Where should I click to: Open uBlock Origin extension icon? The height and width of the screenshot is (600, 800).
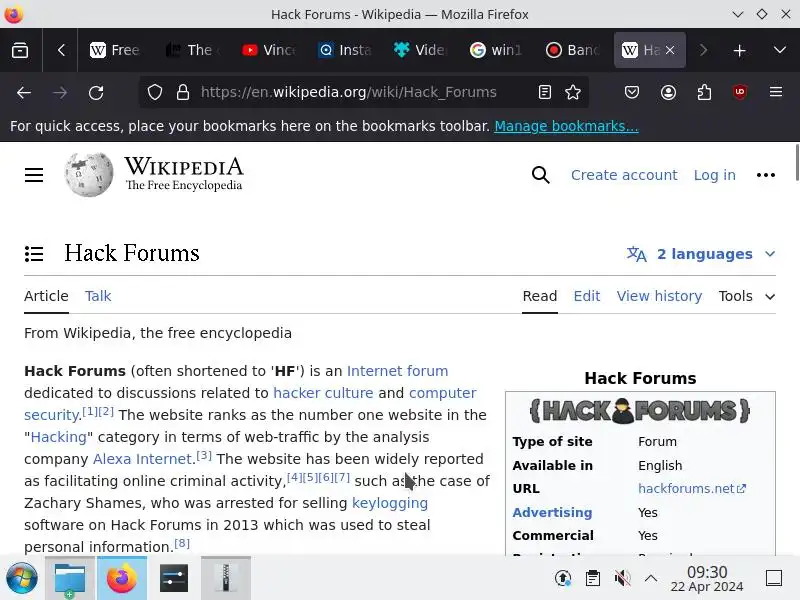740,92
